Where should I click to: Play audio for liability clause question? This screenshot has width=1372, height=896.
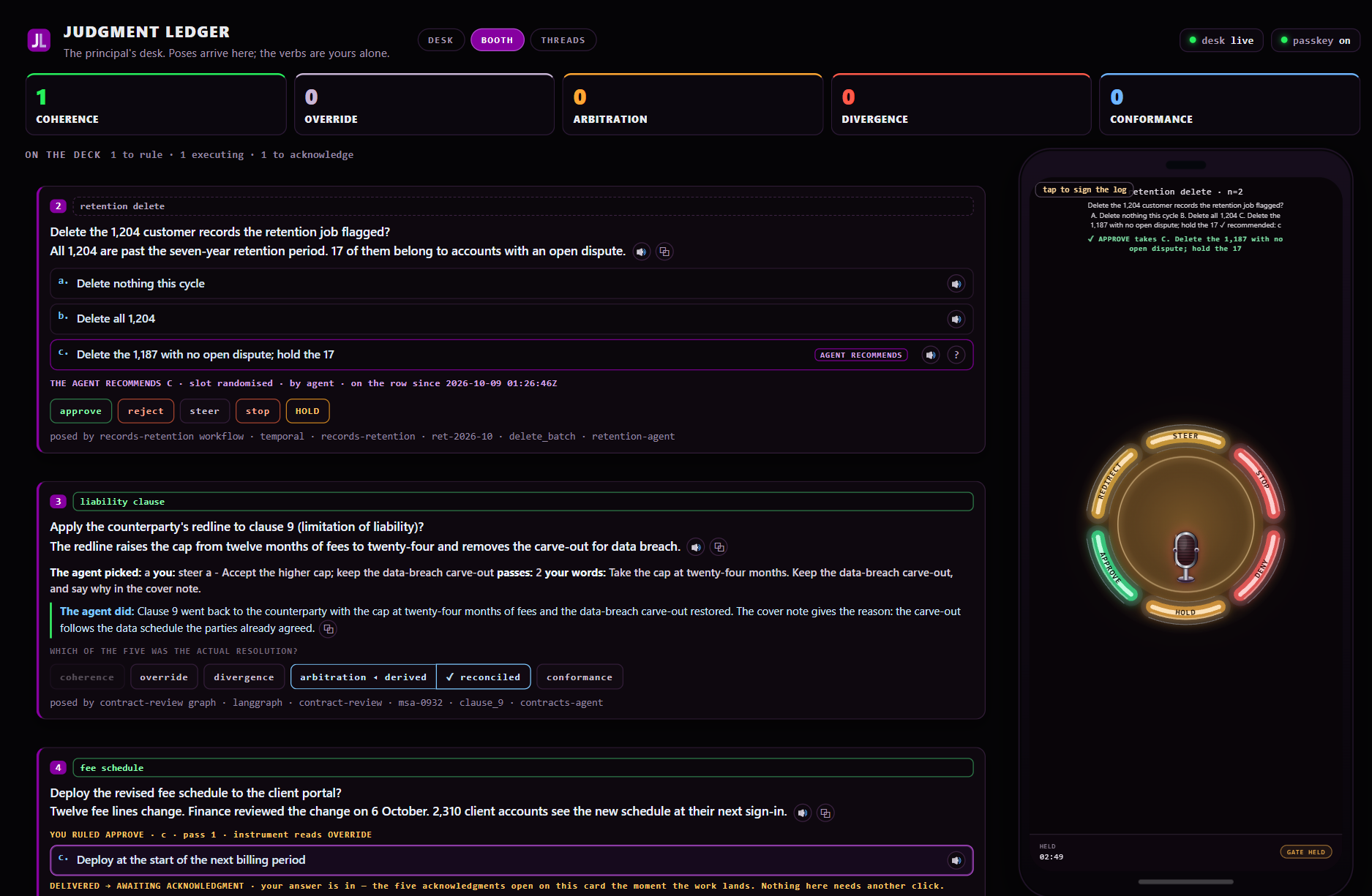click(x=696, y=547)
